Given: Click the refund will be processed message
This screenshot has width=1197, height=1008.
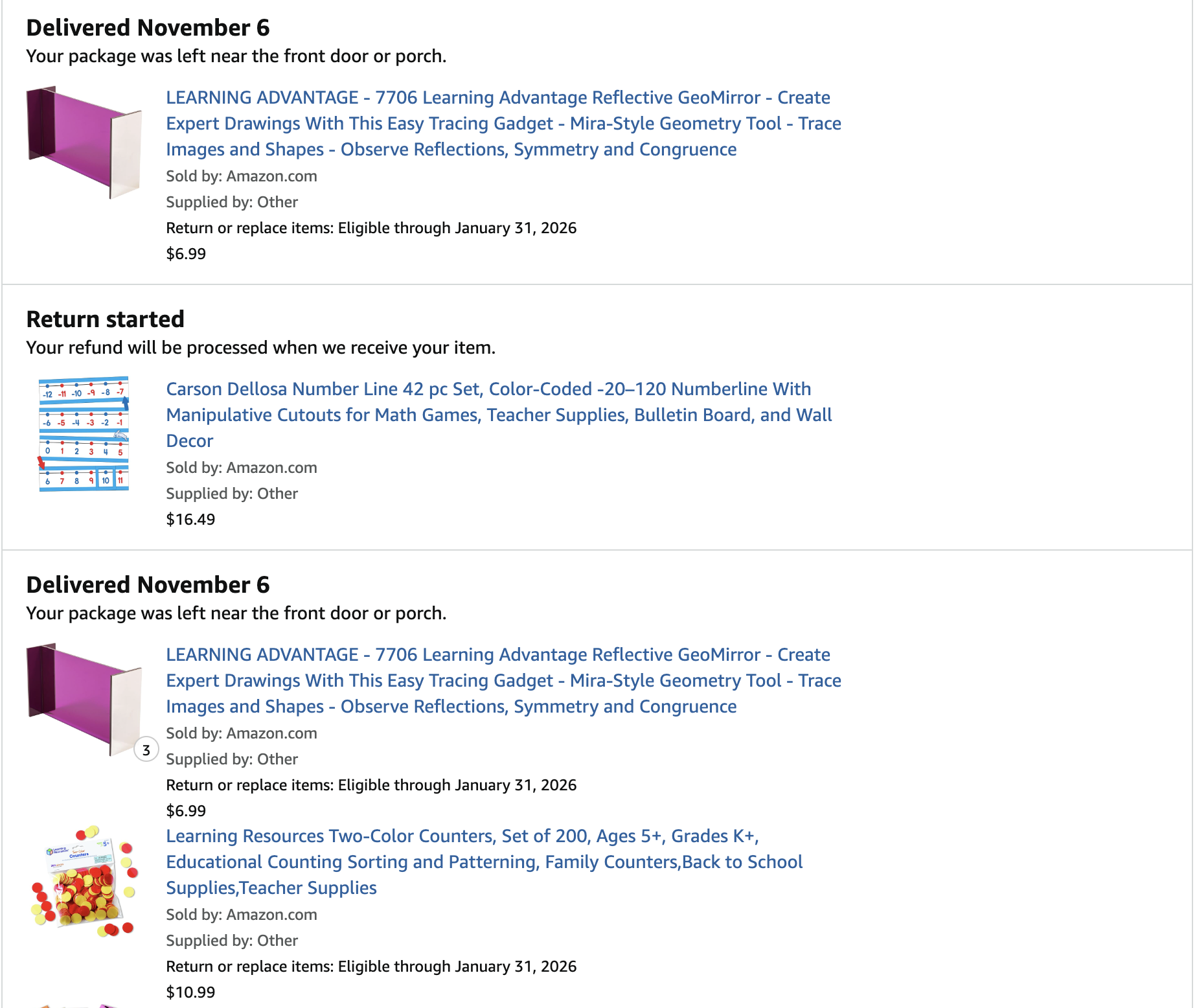Looking at the screenshot, I should 260,348.
